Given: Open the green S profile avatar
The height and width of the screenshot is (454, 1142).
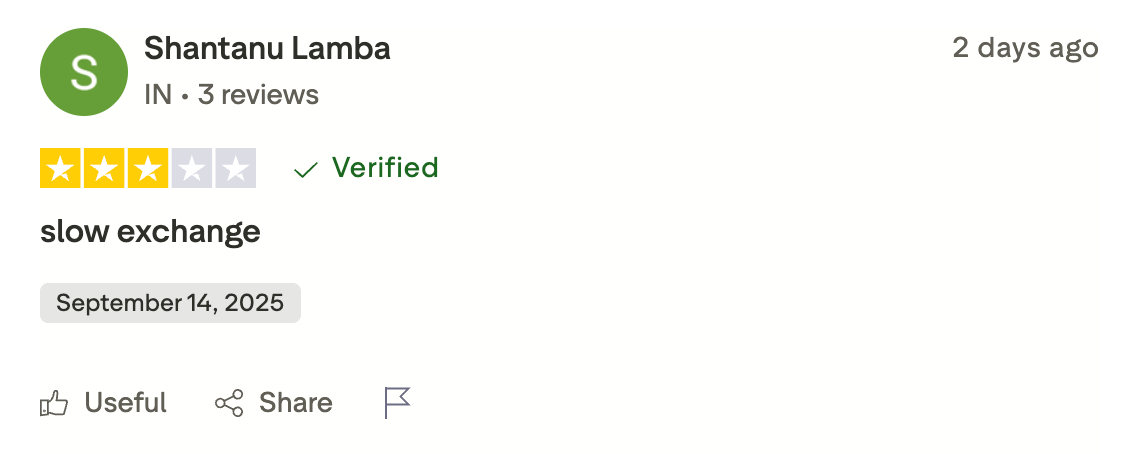Looking at the screenshot, I should tap(84, 72).
